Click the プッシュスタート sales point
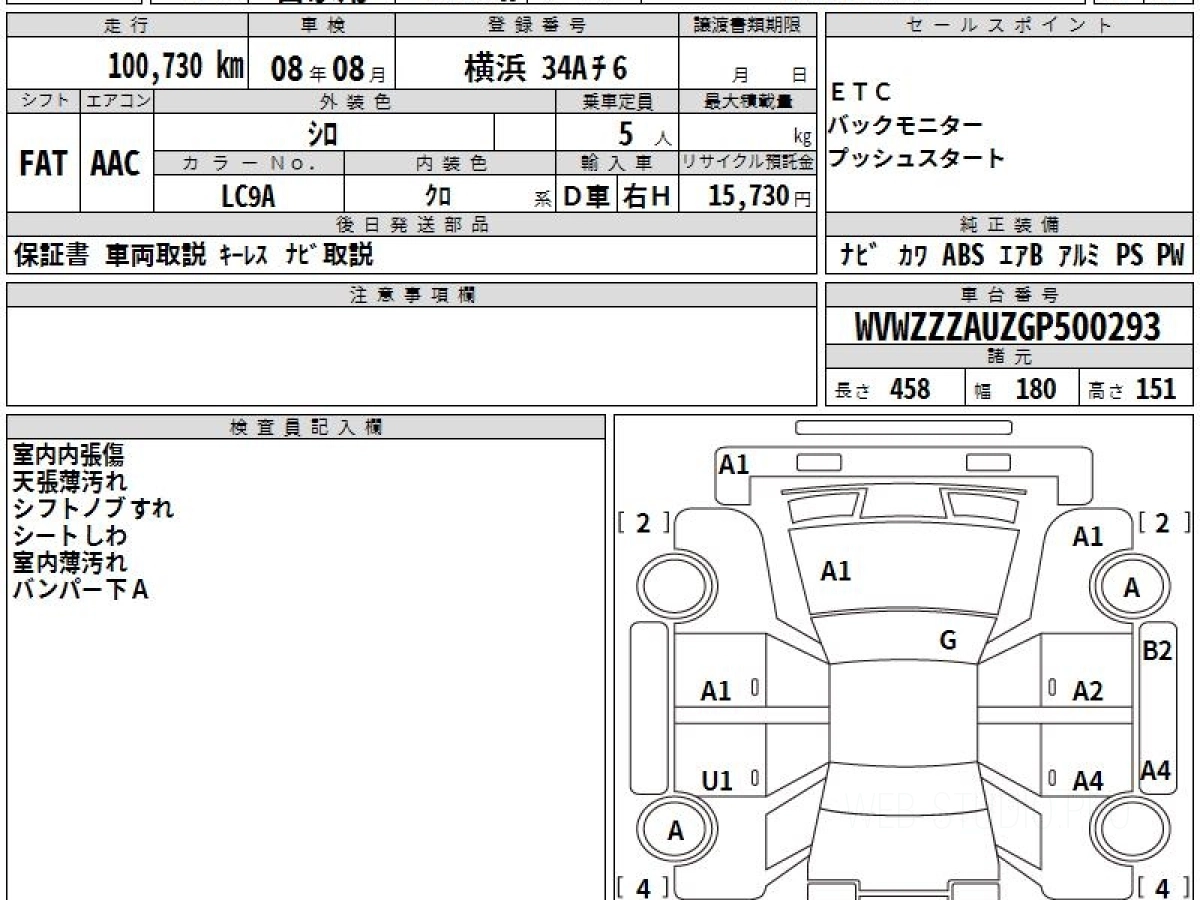Image resolution: width=1200 pixels, height=900 pixels. [917, 158]
